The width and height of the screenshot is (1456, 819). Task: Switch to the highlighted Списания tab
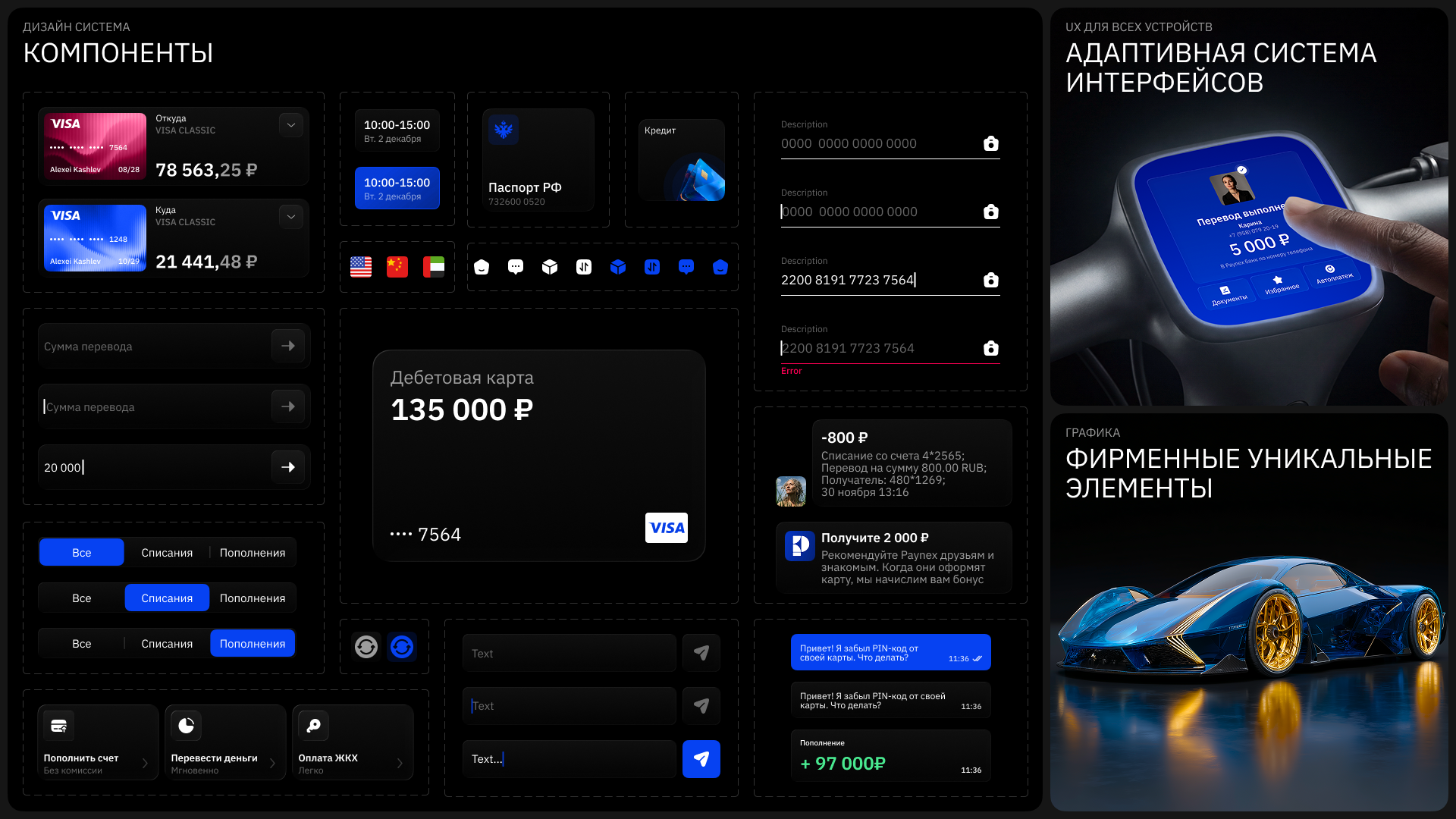167,598
